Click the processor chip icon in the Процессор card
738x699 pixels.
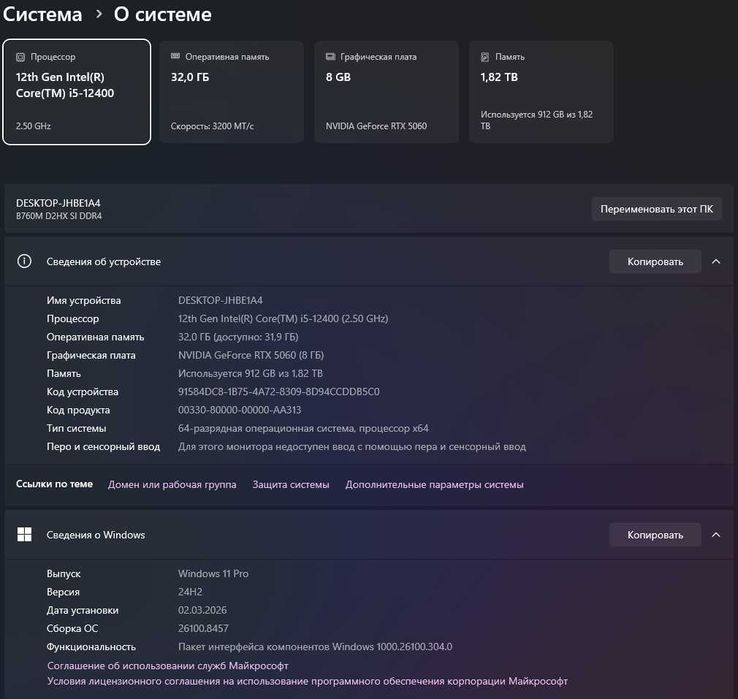pos(20,57)
